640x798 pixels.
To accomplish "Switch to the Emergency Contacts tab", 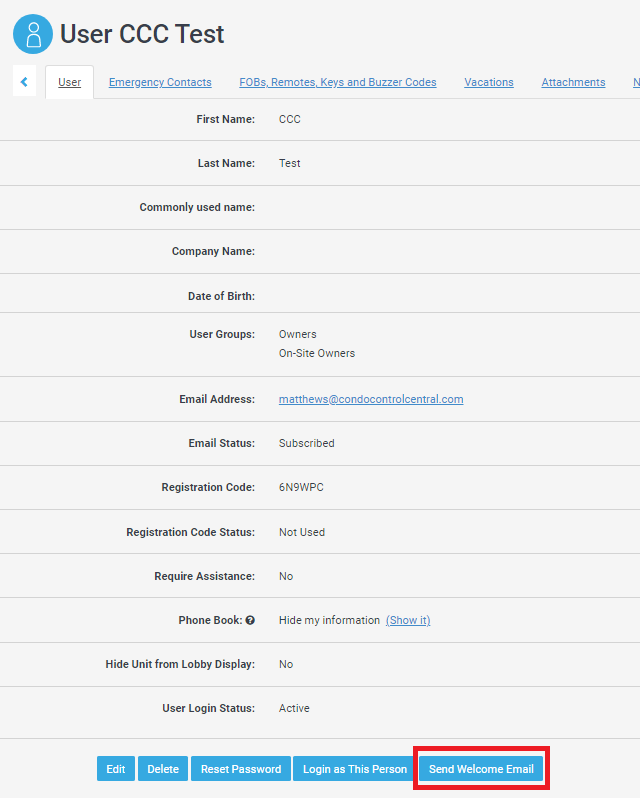I will (160, 83).
